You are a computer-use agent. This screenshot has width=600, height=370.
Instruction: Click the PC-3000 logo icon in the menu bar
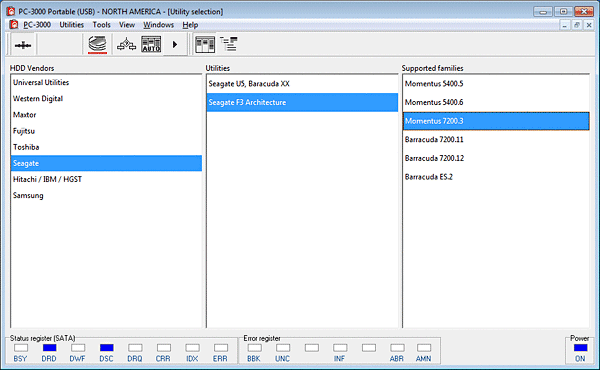(x=14, y=24)
